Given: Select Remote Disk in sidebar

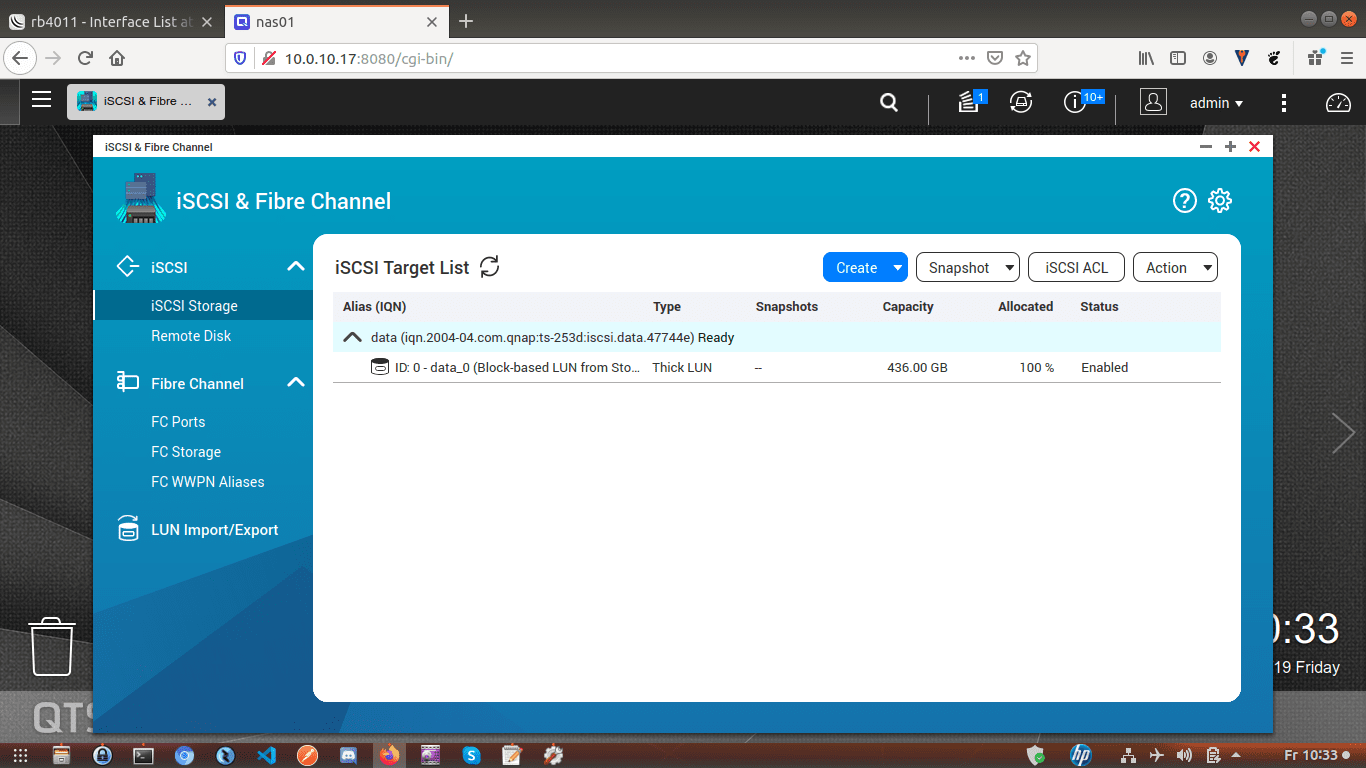Looking at the screenshot, I should [x=191, y=336].
